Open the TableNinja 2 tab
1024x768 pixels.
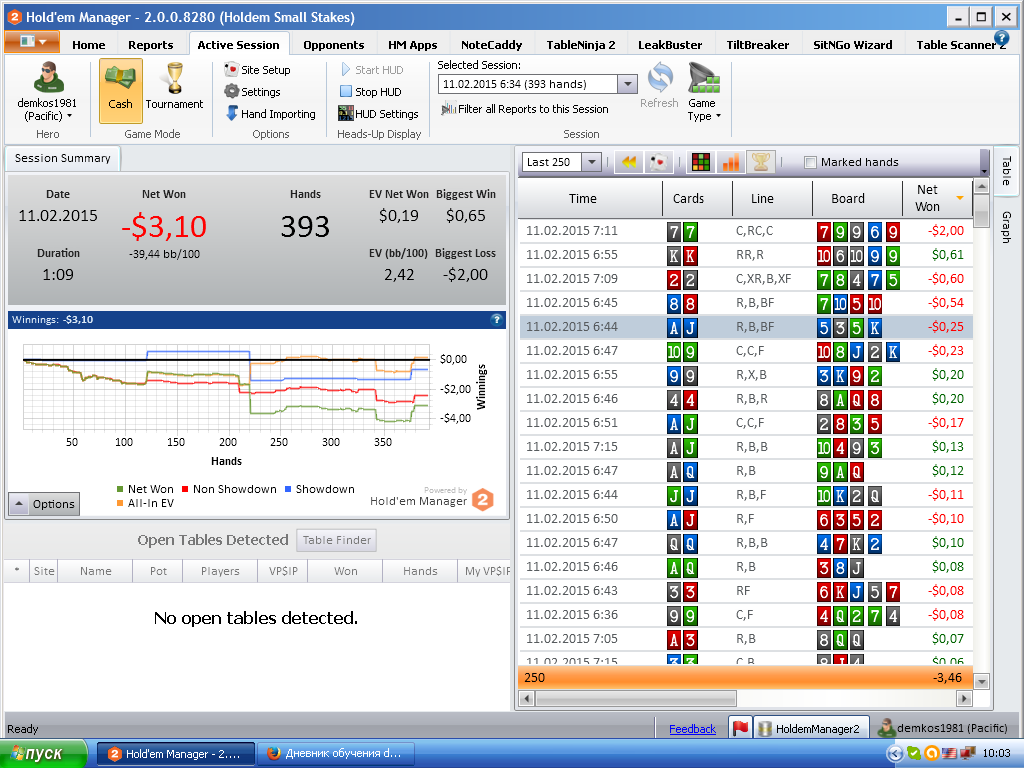581,45
